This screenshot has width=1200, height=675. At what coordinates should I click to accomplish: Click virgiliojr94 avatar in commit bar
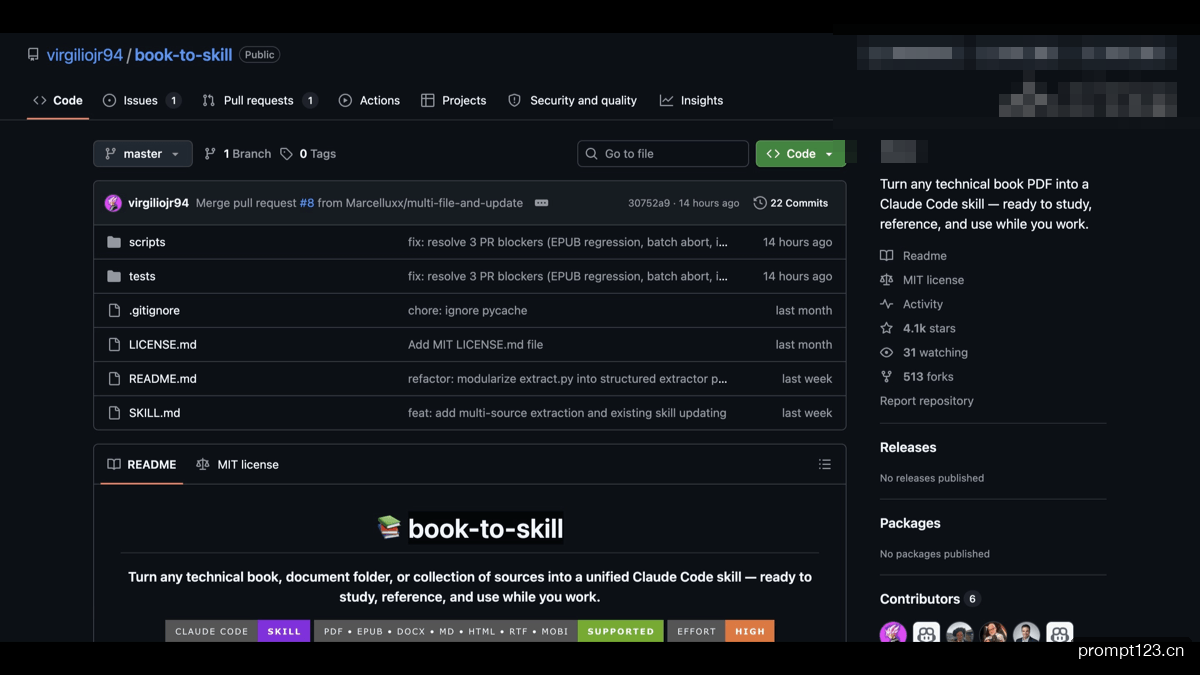113,203
